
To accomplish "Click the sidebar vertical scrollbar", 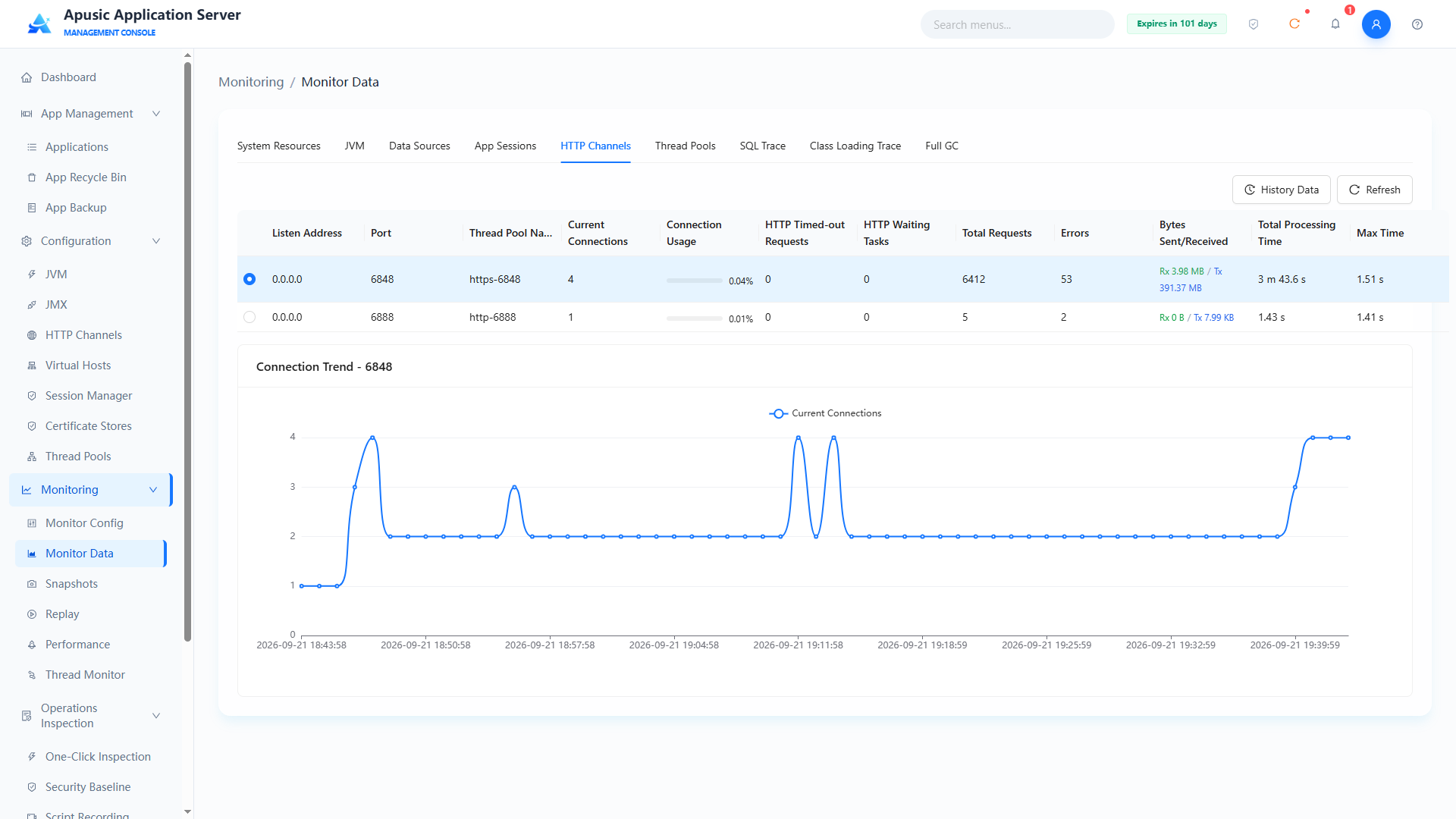I will [x=187, y=353].
